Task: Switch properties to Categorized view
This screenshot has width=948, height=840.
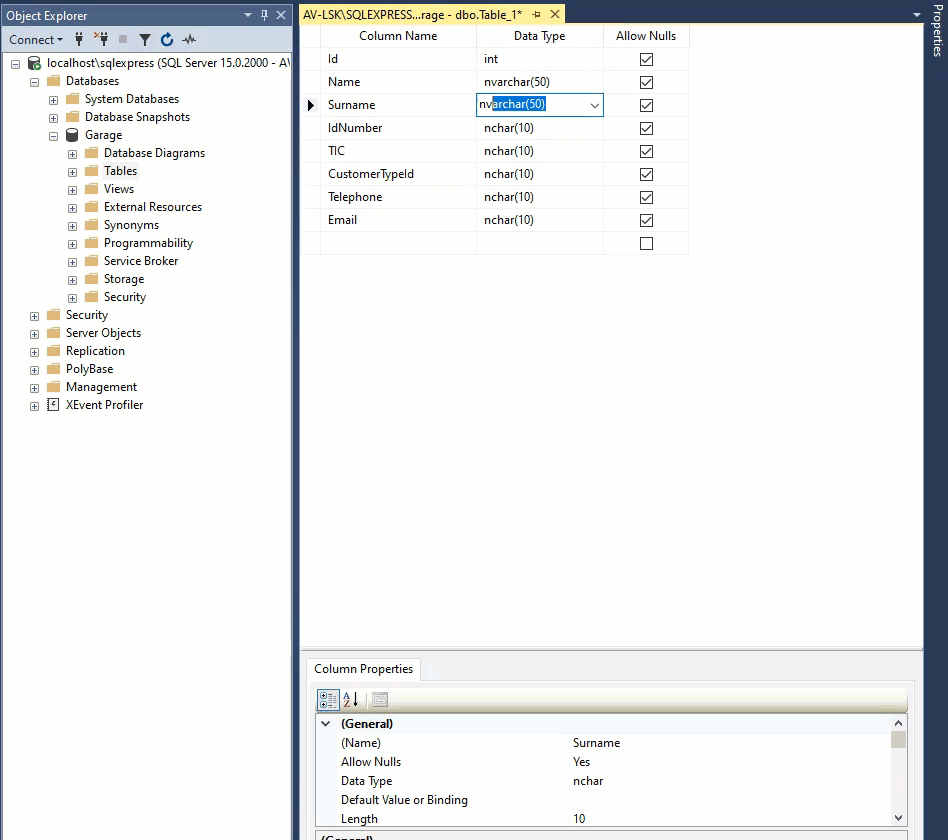Action: [x=328, y=699]
